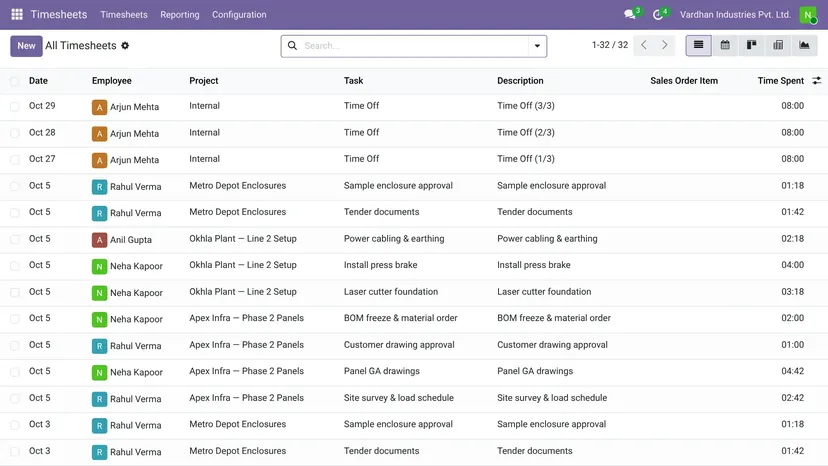The image size is (828, 466).
Task: Click Arjun Mehta avatar on Oct 27 row
Action: tap(99, 160)
